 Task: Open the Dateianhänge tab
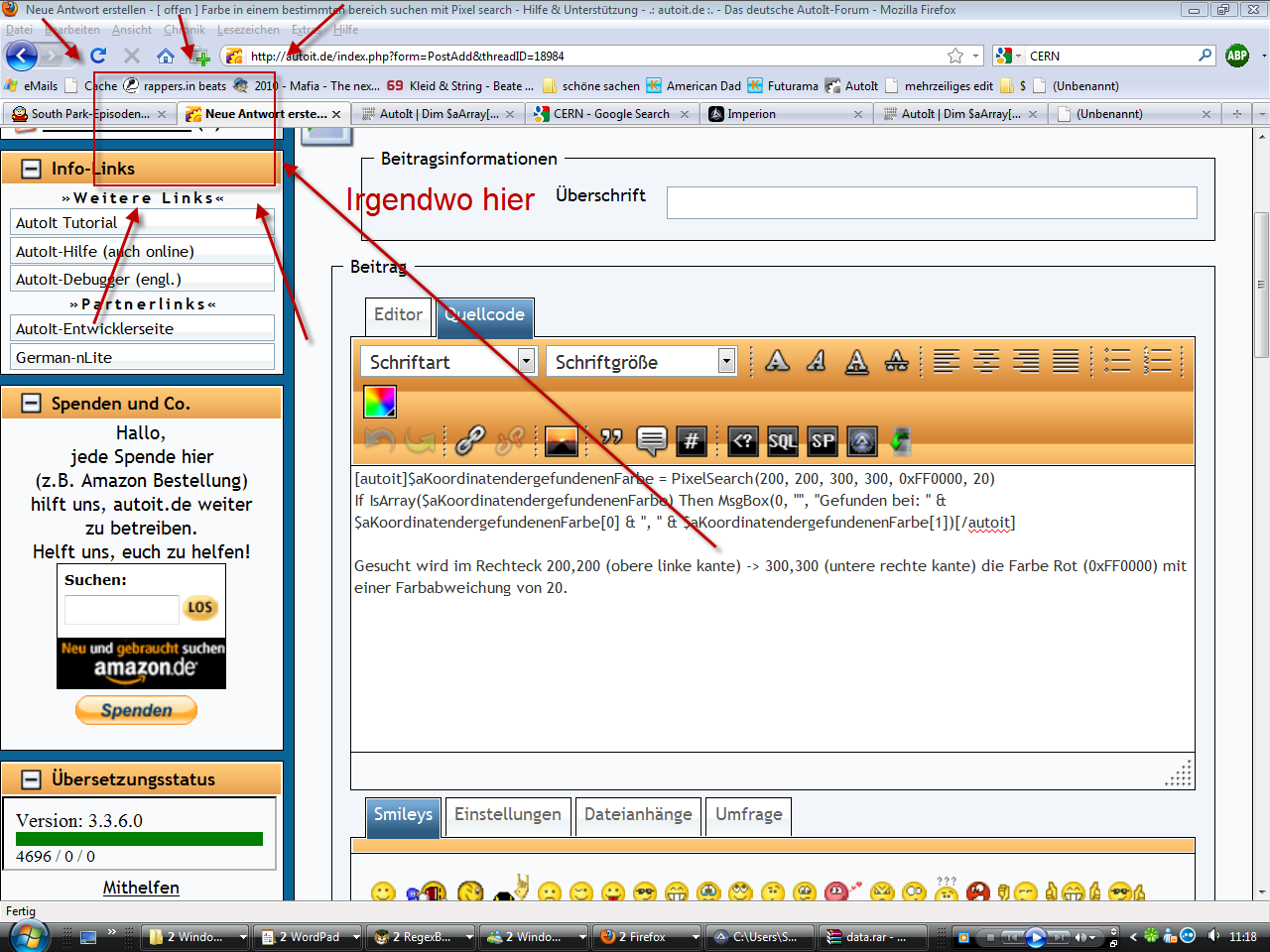point(638,815)
